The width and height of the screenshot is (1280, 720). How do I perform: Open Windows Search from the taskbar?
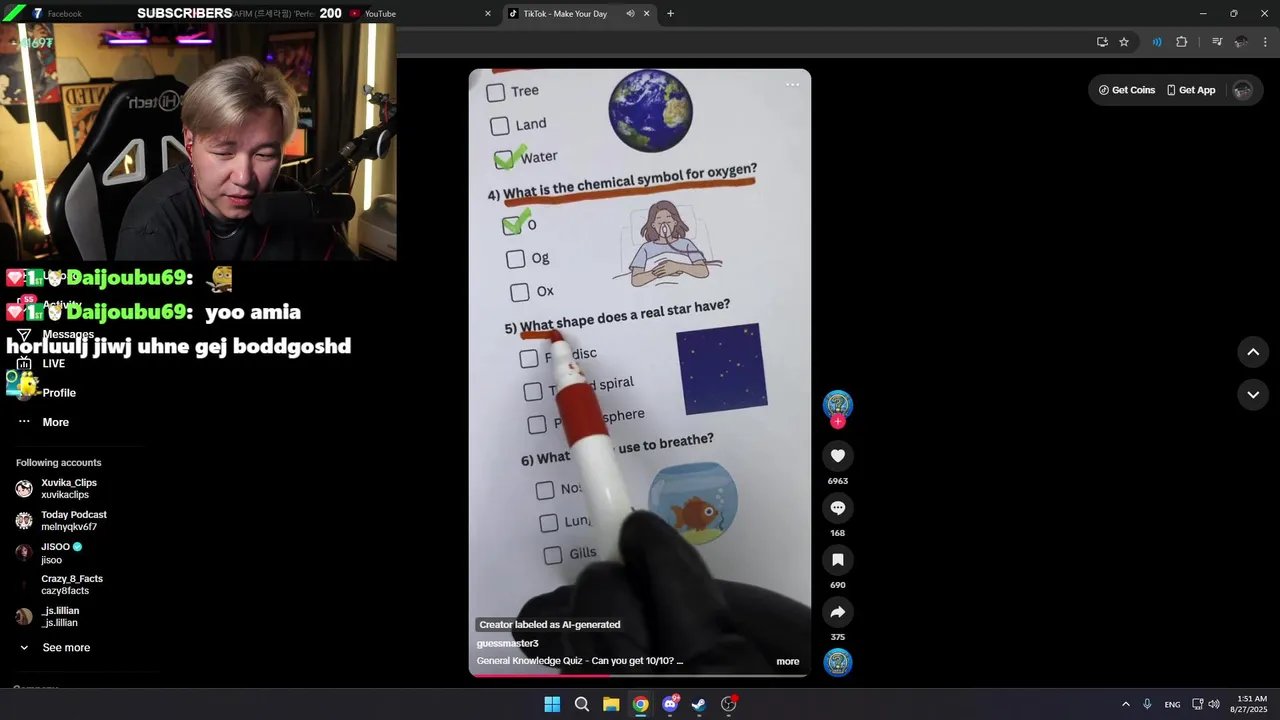coord(581,704)
